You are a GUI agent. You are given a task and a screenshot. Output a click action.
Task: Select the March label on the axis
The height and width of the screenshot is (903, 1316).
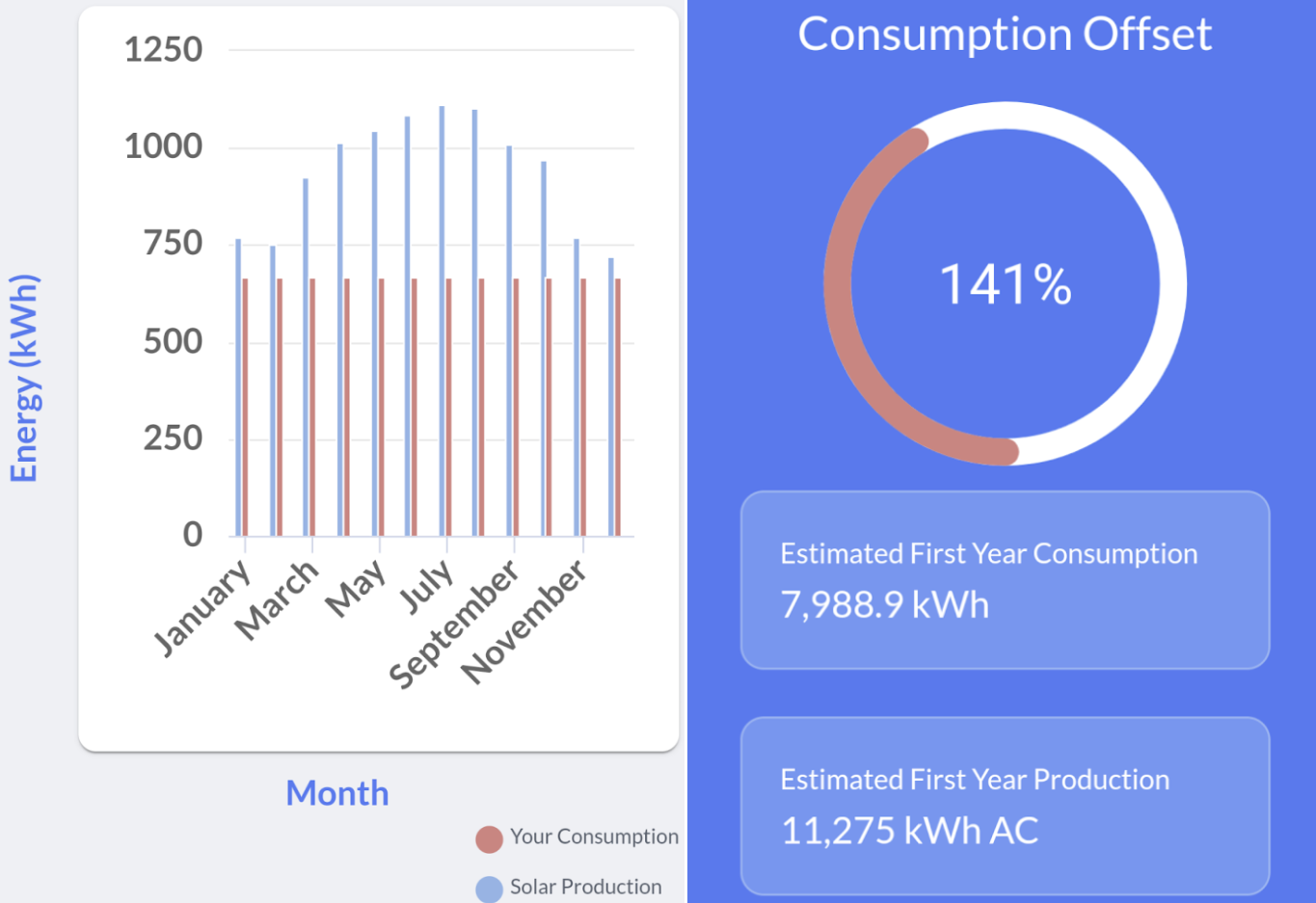pyautogui.click(x=277, y=599)
